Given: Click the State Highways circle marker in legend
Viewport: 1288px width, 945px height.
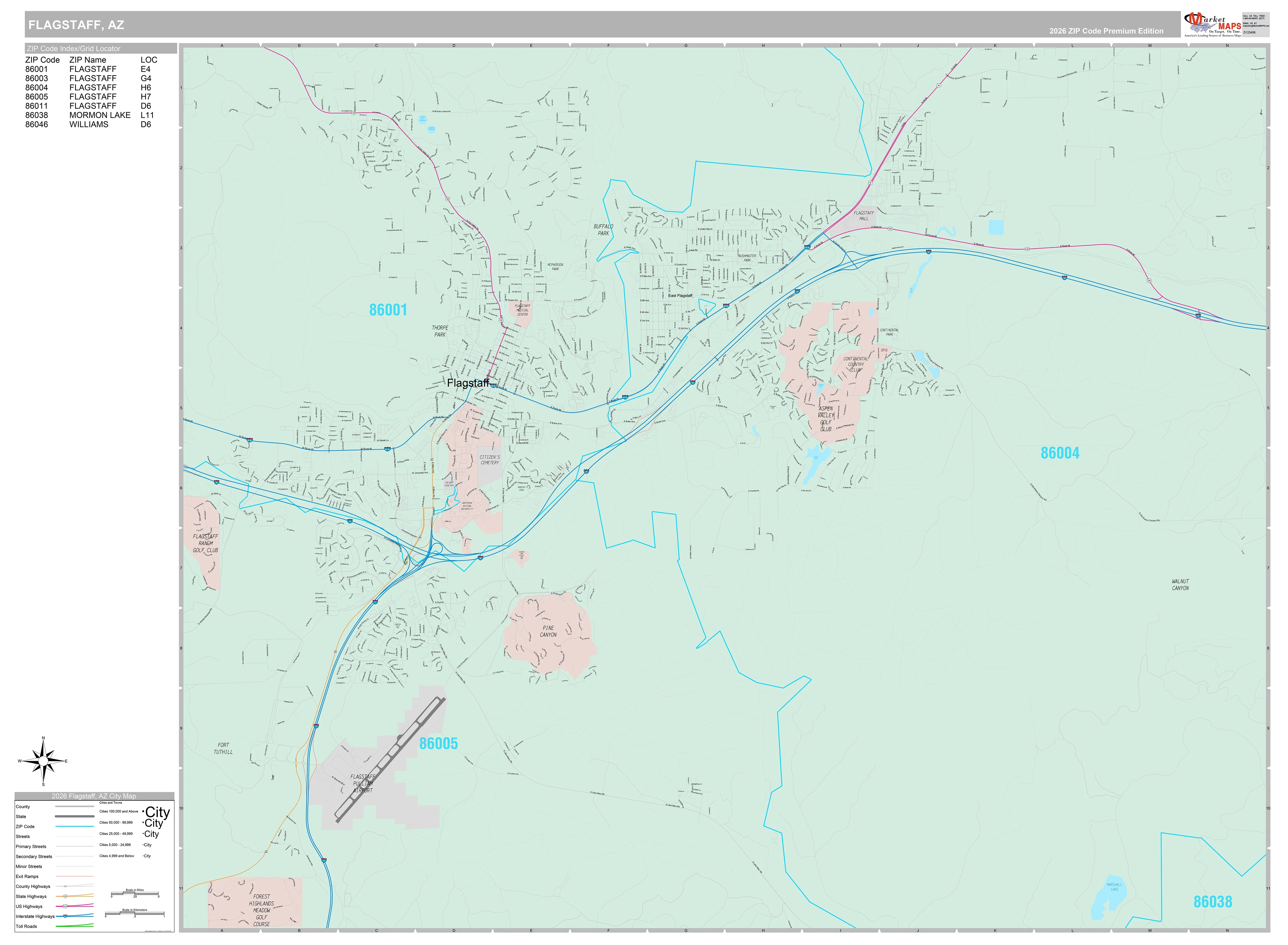Looking at the screenshot, I should (65, 896).
